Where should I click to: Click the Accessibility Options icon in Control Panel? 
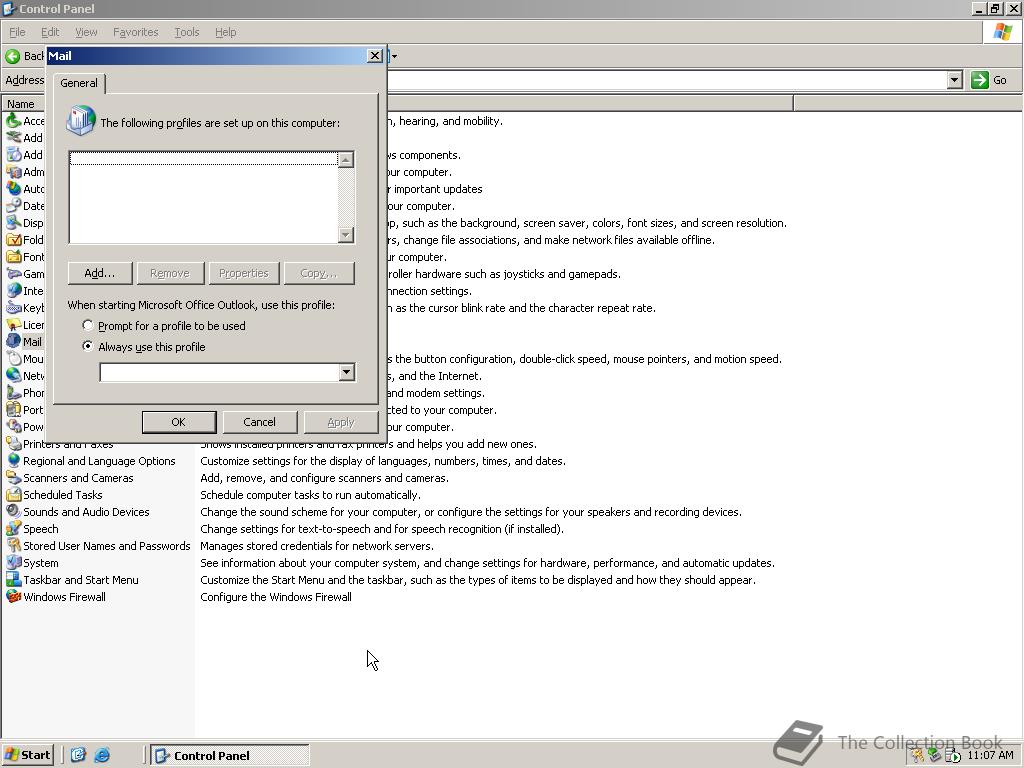click(13, 121)
